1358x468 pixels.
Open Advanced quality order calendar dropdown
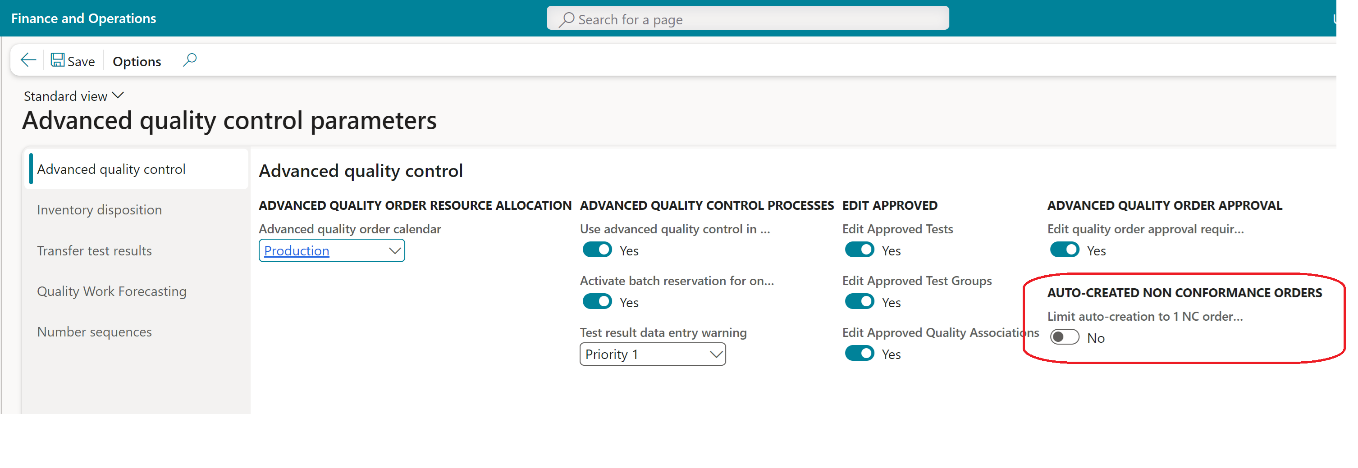[x=394, y=251]
